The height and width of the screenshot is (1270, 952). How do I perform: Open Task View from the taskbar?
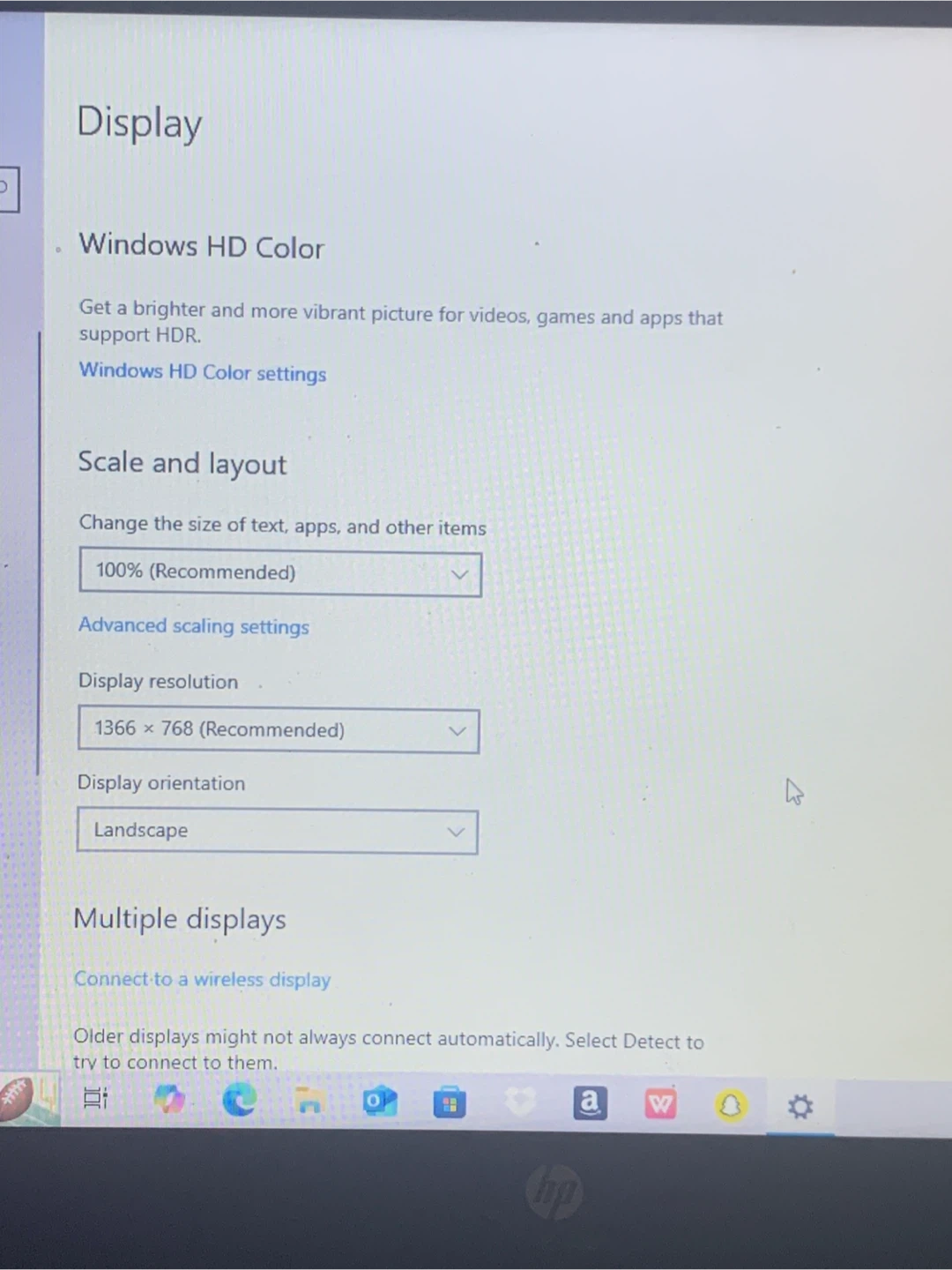[95, 1099]
